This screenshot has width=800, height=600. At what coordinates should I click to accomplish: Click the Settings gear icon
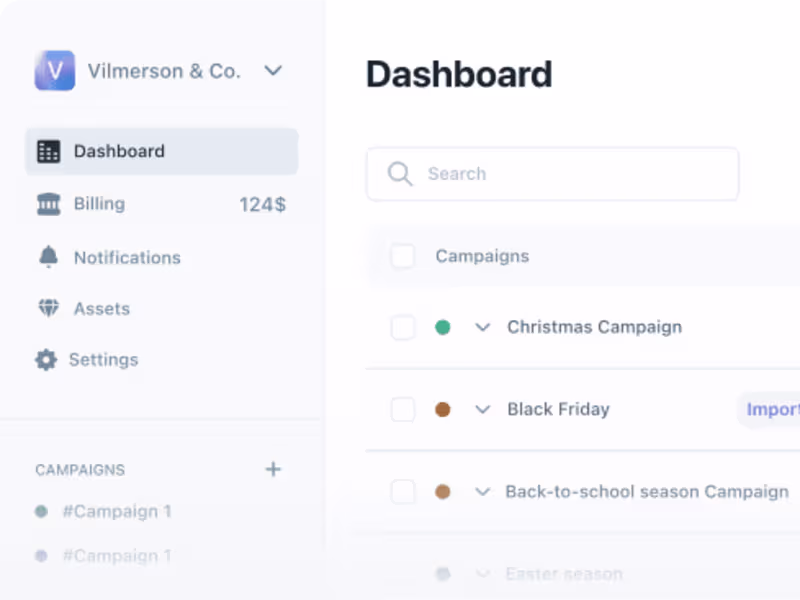pyautogui.click(x=46, y=360)
